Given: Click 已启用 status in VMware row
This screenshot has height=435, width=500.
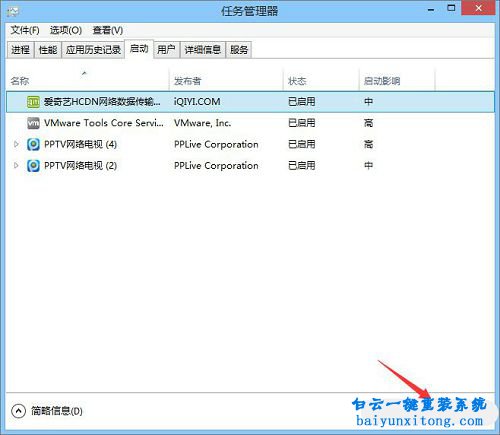Looking at the screenshot, I should point(302,123).
